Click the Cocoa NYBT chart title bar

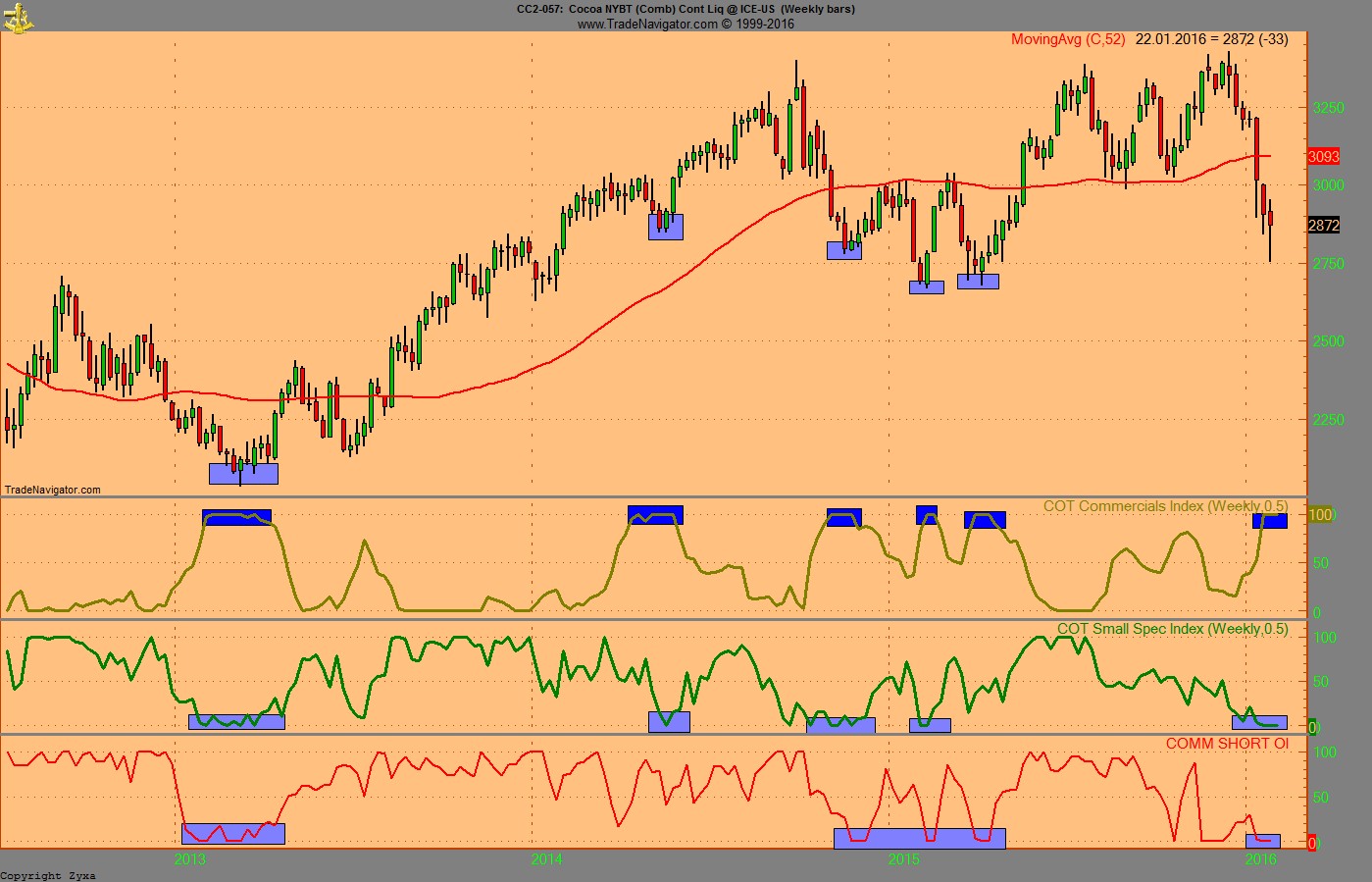686,9
